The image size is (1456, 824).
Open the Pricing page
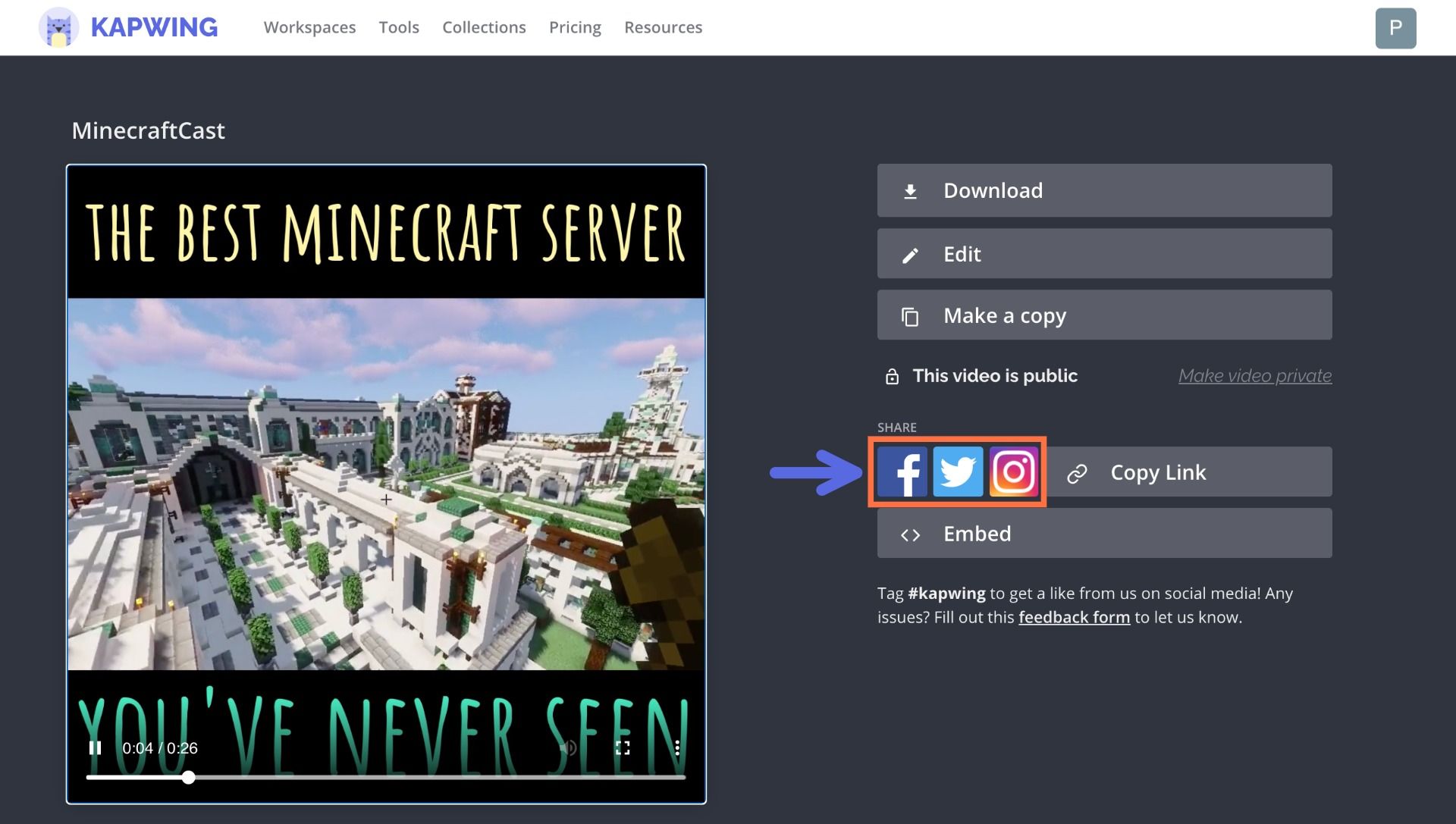coord(575,28)
